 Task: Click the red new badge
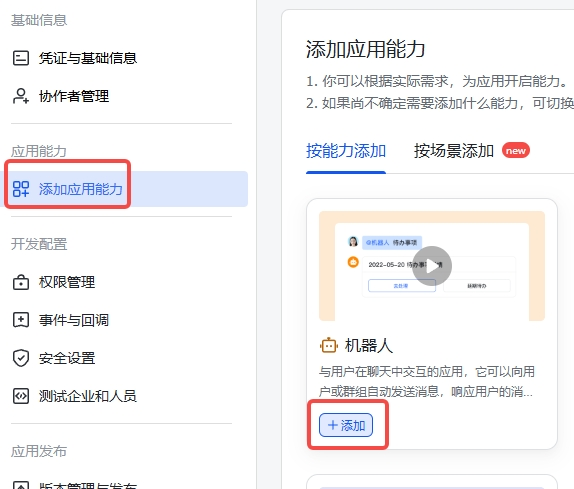(516, 150)
